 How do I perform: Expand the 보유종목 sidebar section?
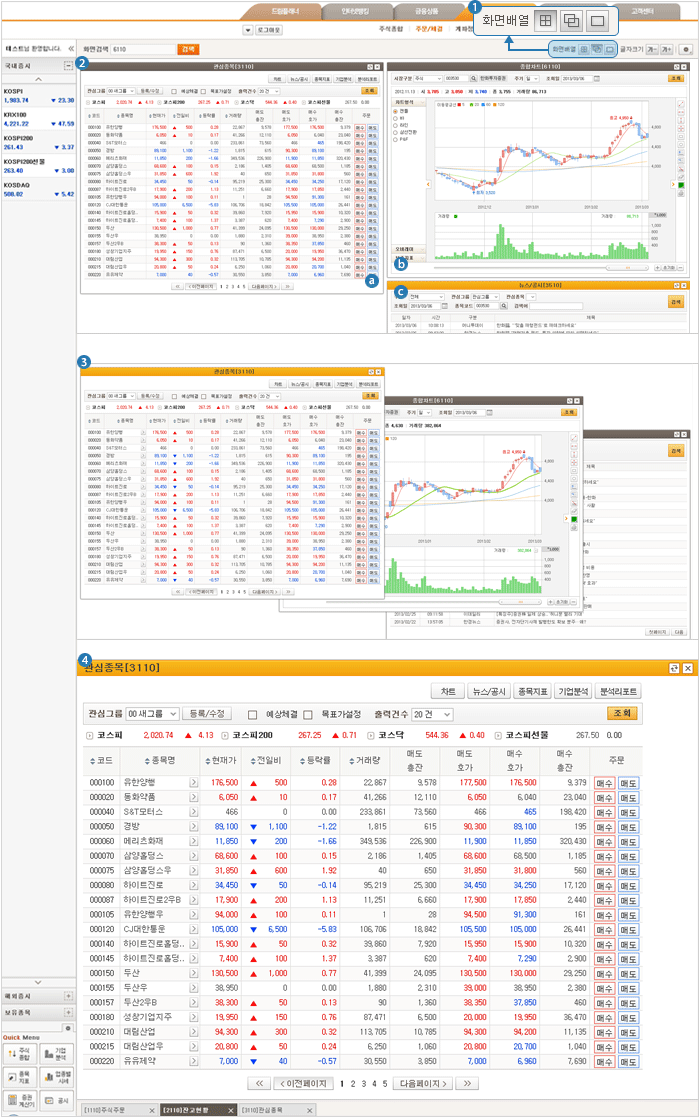coord(68,1012)
